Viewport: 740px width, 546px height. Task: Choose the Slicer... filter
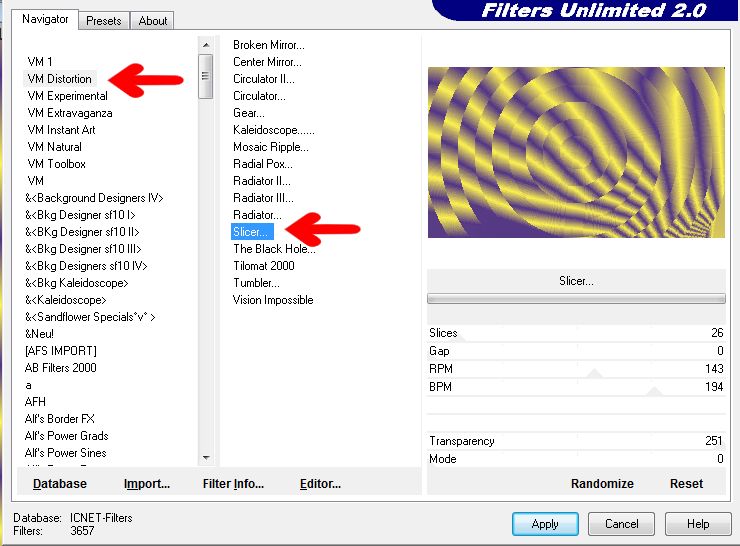click(252, 232)
